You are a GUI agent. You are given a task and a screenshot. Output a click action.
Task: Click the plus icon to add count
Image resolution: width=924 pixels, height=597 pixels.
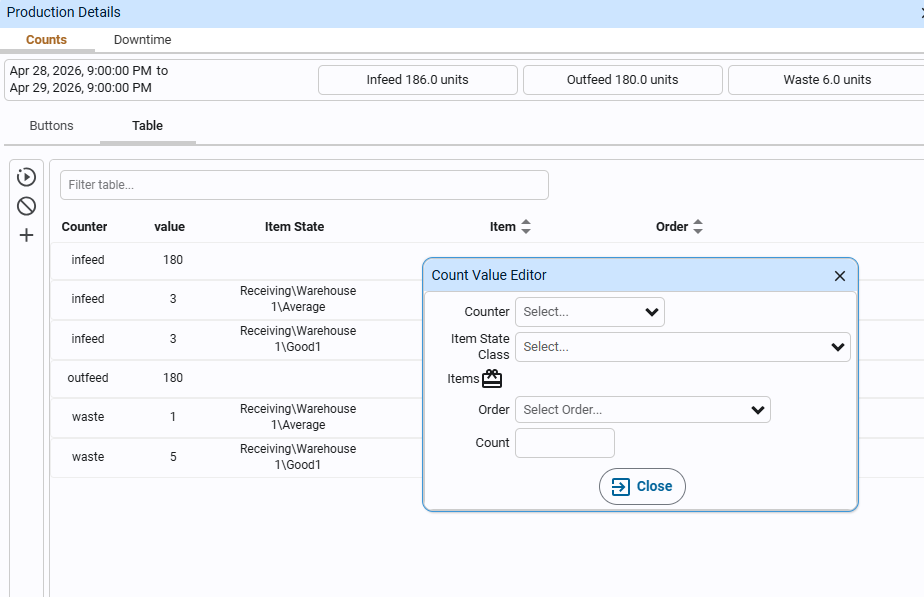point(27,235)
